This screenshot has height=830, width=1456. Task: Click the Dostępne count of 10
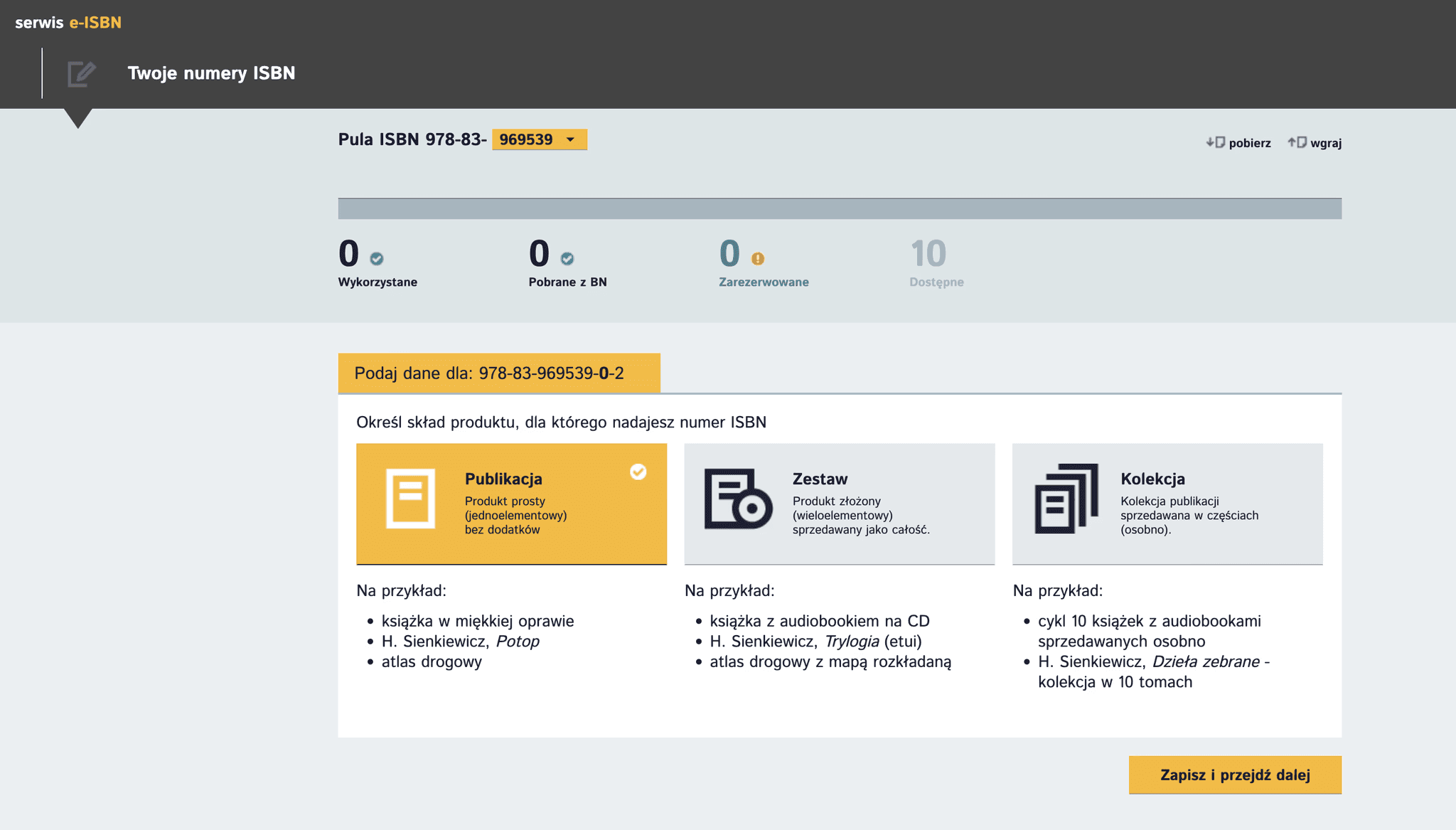[x=928, y=254]
